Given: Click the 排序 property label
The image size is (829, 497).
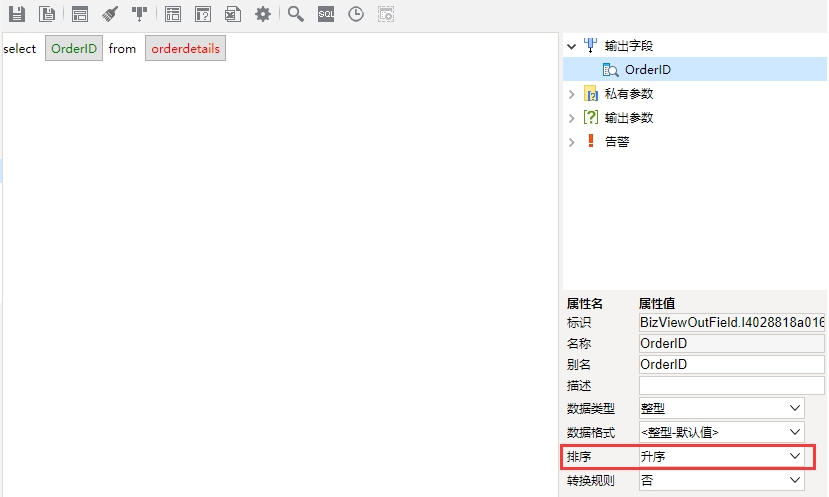Looking at the screenshot, I should point(579,456).
